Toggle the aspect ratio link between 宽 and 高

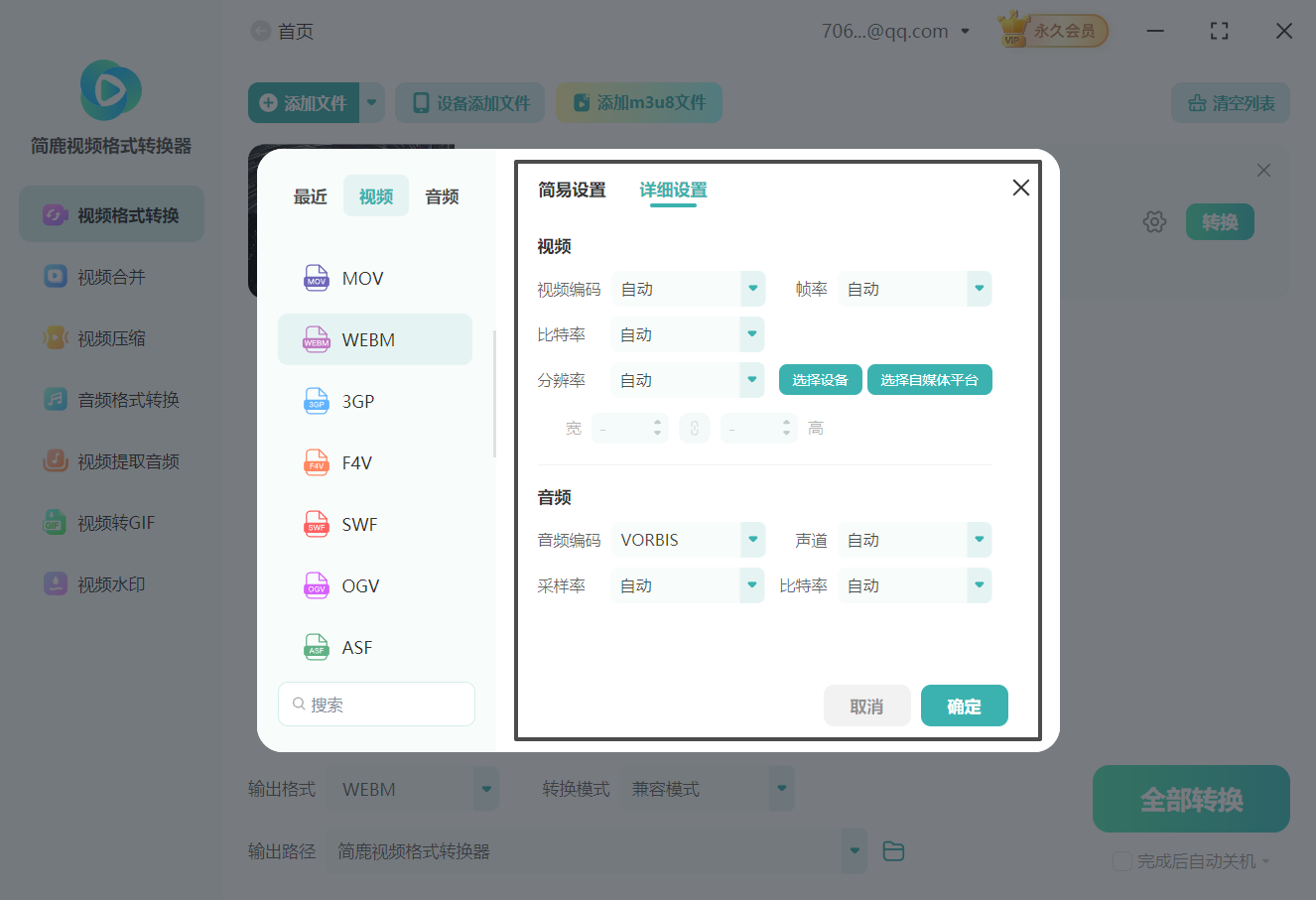point(695,427)
